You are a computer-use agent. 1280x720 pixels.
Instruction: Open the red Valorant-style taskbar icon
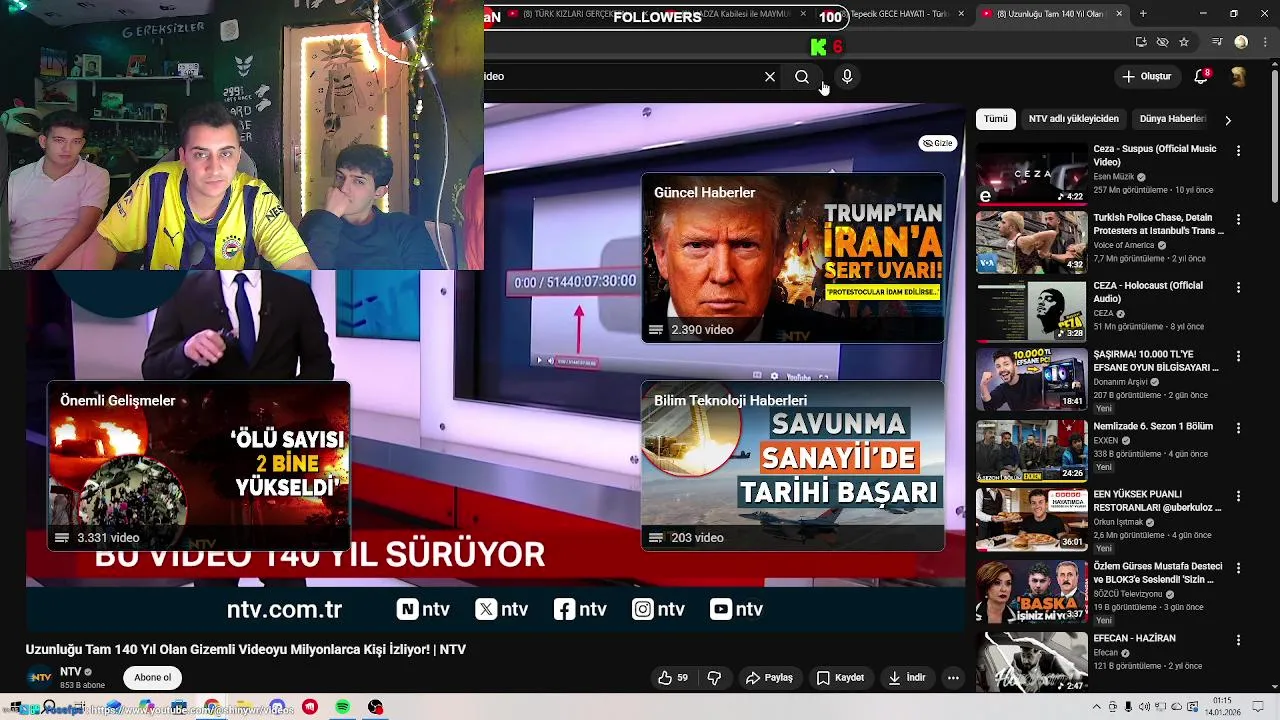pyautogui.click(x=310, y=707)
